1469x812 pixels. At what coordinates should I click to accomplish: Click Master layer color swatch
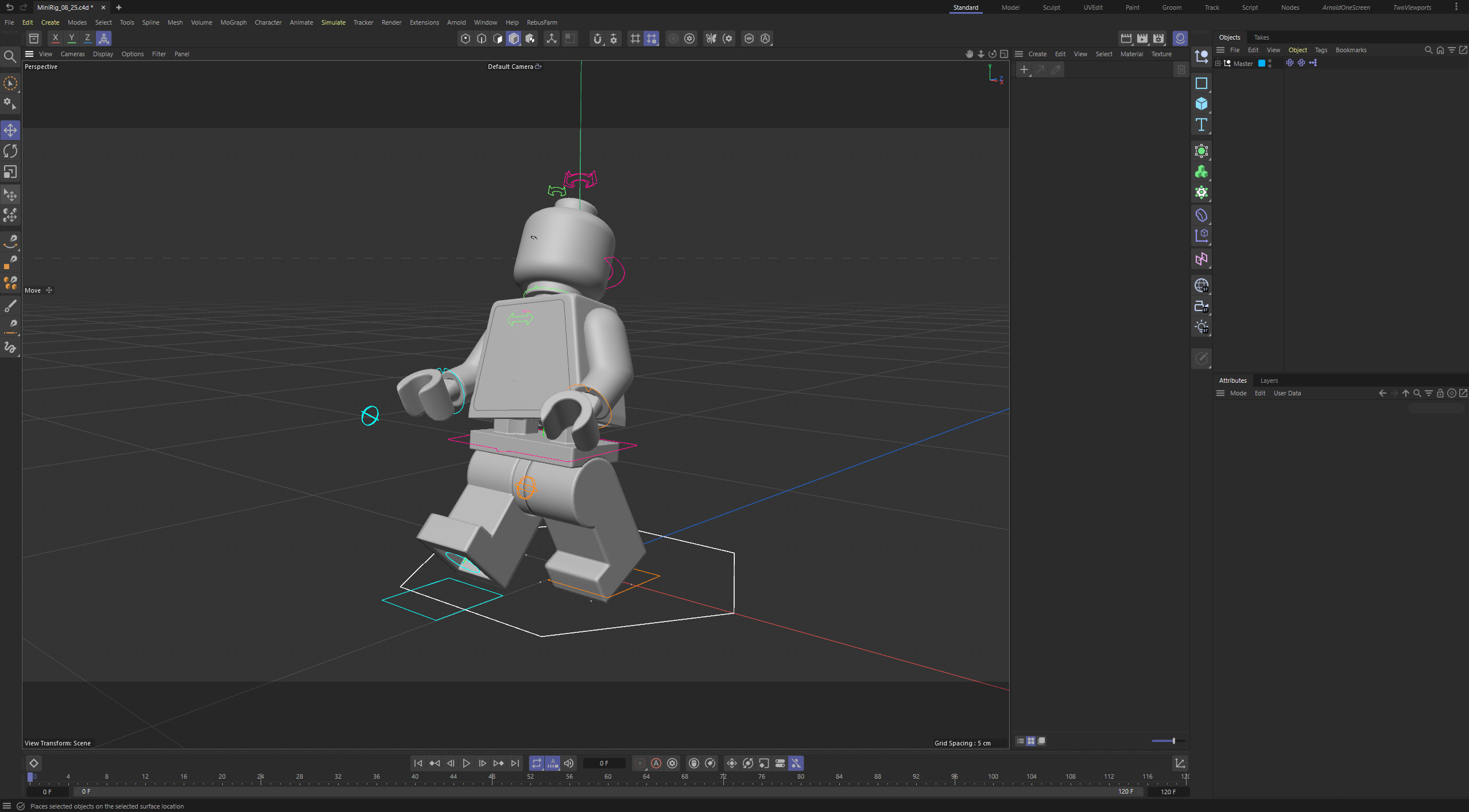[x=1262, y=63]
